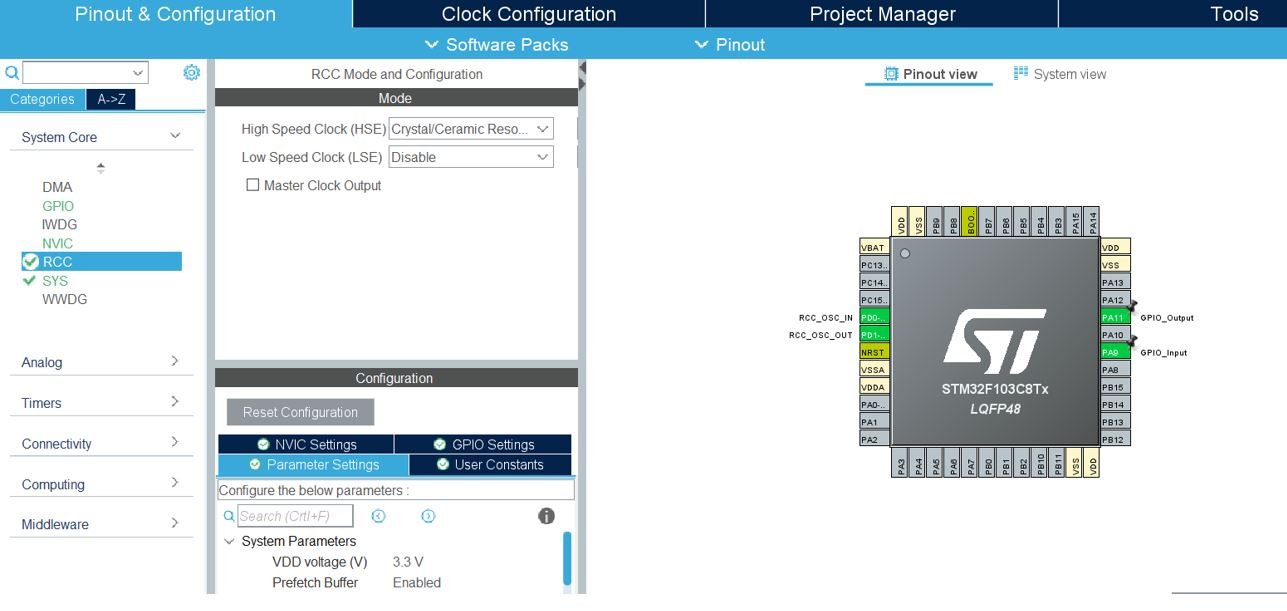This screenshot has width=1287, height=611.
Task: Select IWDG in System Core list
Action: [59, 224]
